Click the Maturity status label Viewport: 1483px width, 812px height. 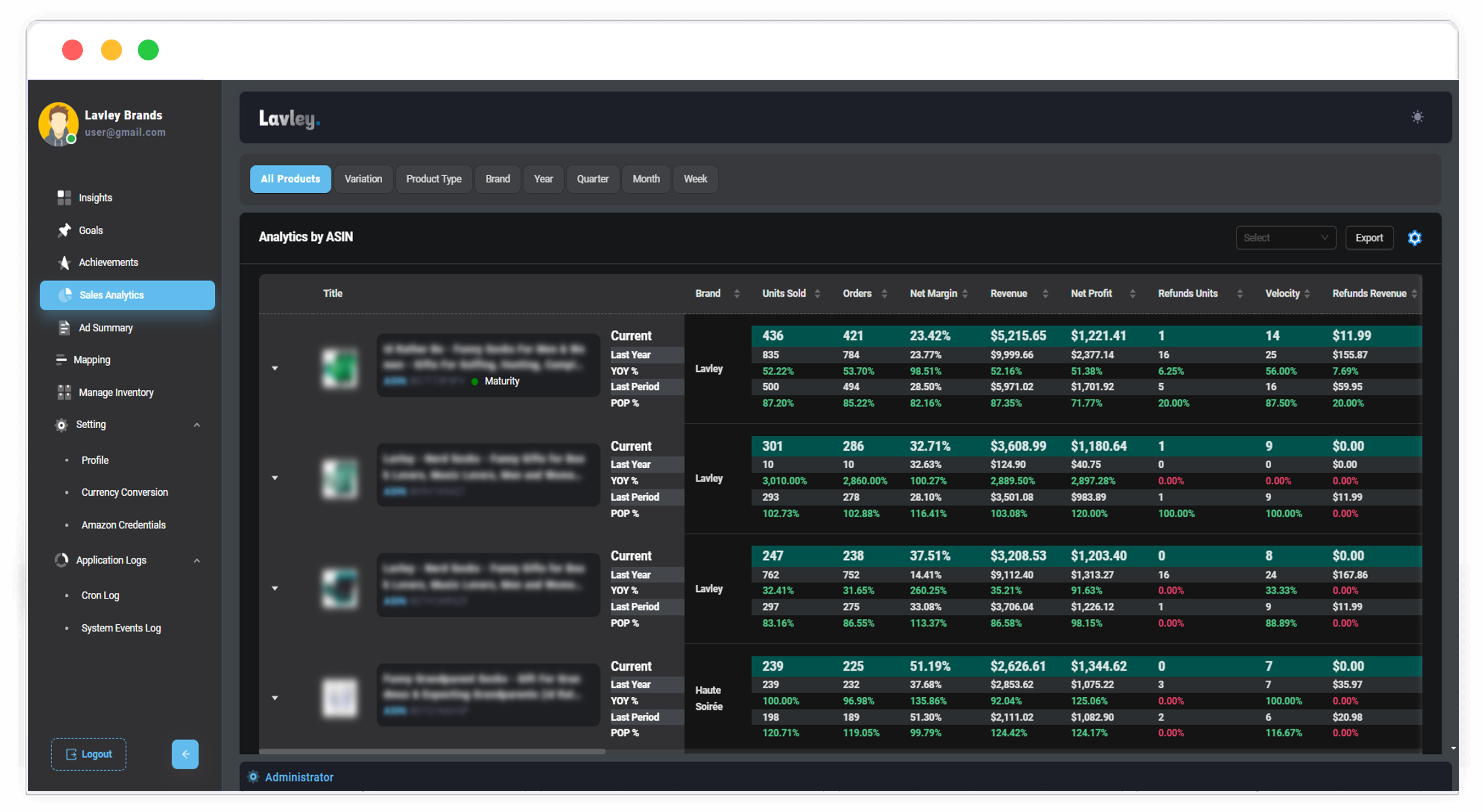coord(501,381)
